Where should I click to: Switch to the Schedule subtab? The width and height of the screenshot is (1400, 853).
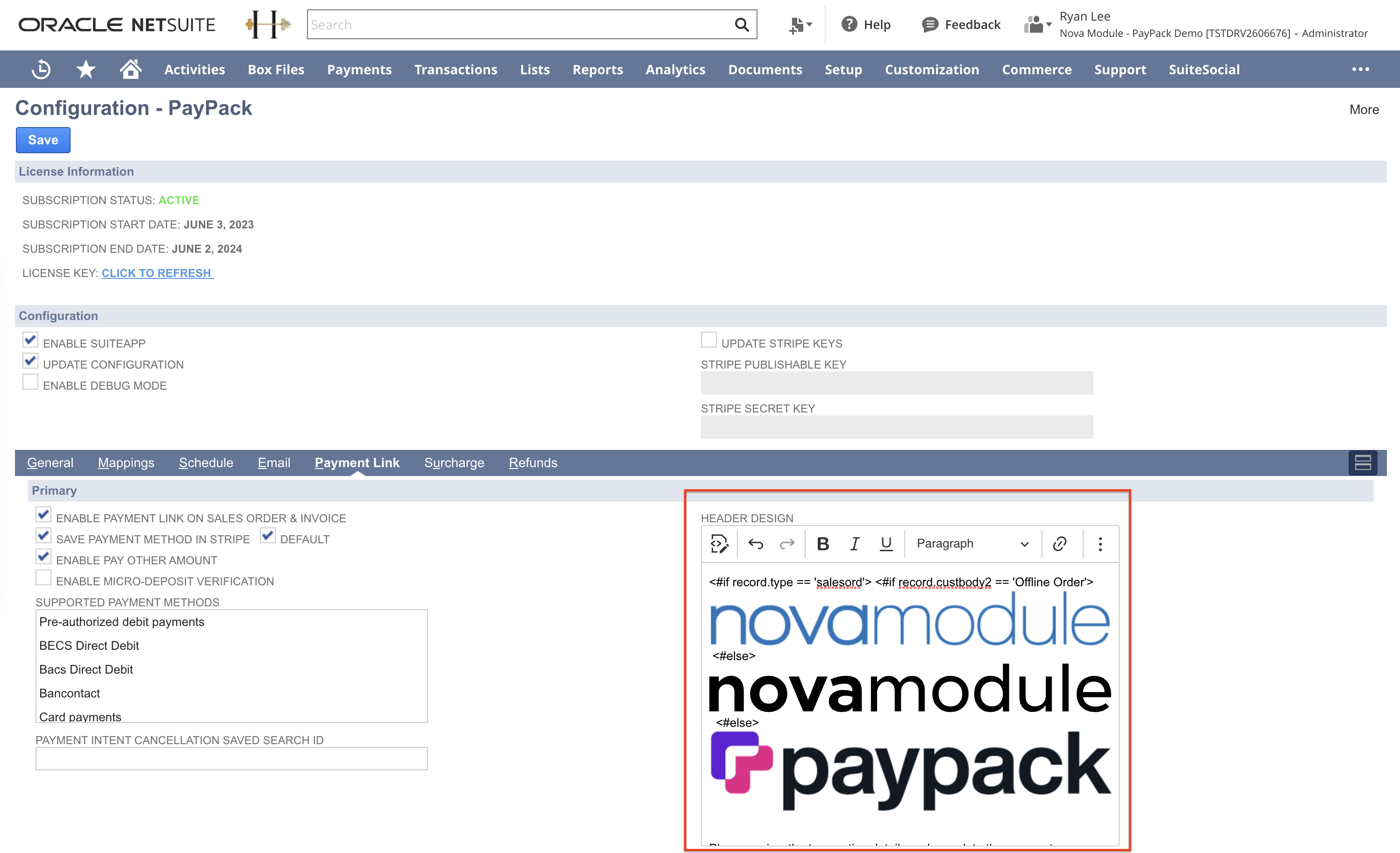point(206,463)
